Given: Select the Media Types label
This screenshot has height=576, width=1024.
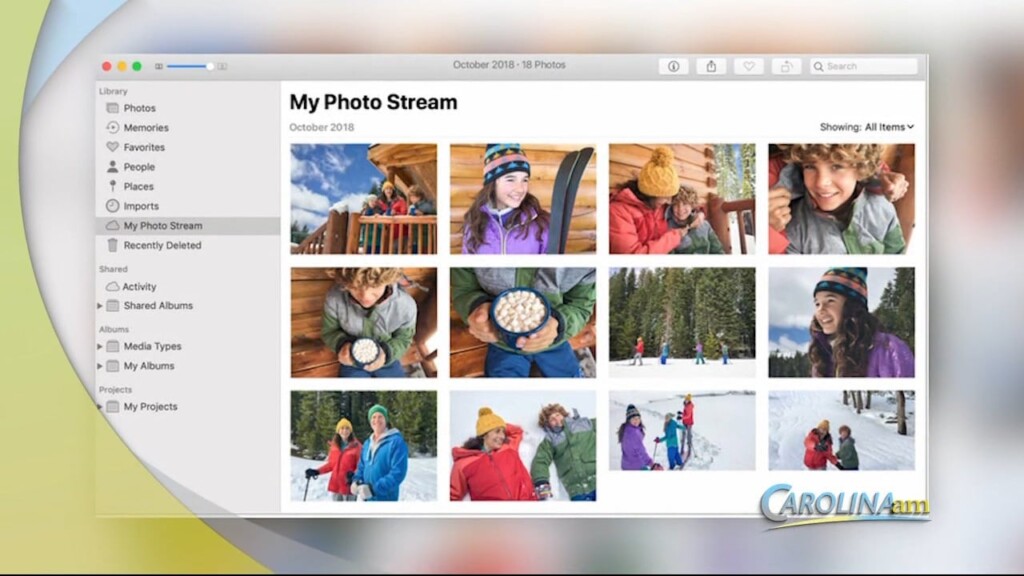Looking at the screenshot, I should 153,346.
